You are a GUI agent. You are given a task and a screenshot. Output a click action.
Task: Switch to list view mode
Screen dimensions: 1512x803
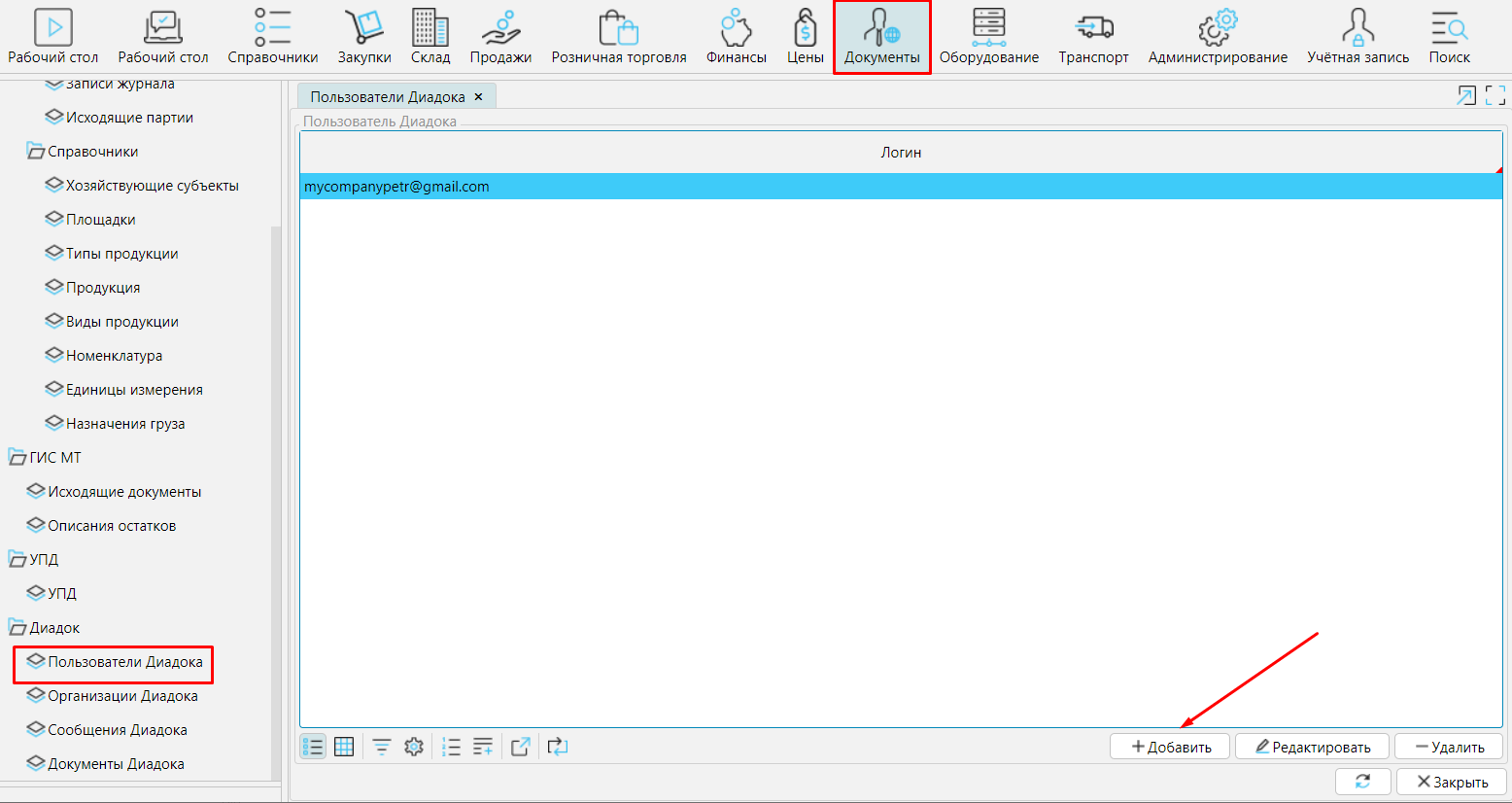[x=313, y=747]
